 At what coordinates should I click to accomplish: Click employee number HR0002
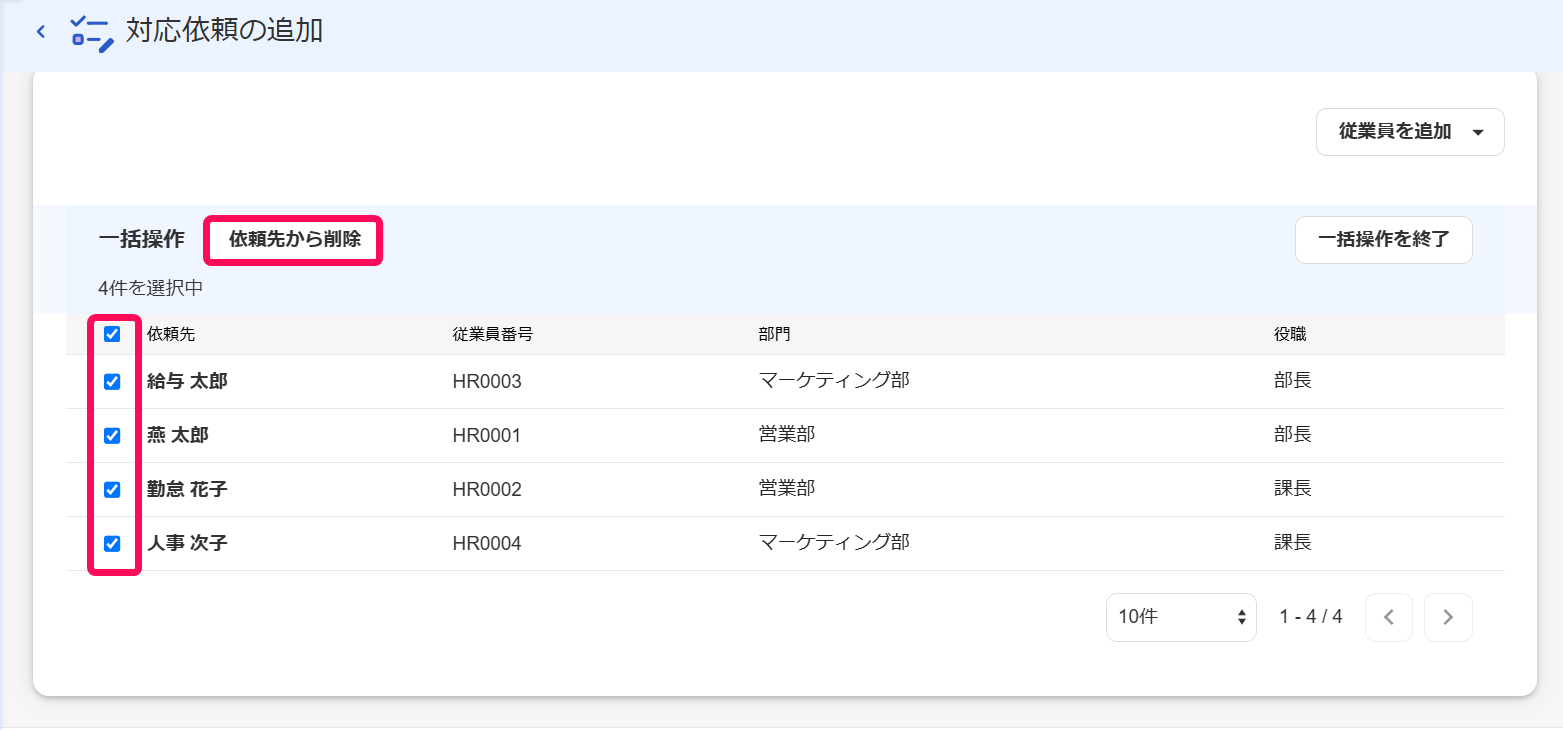point(487,490)
